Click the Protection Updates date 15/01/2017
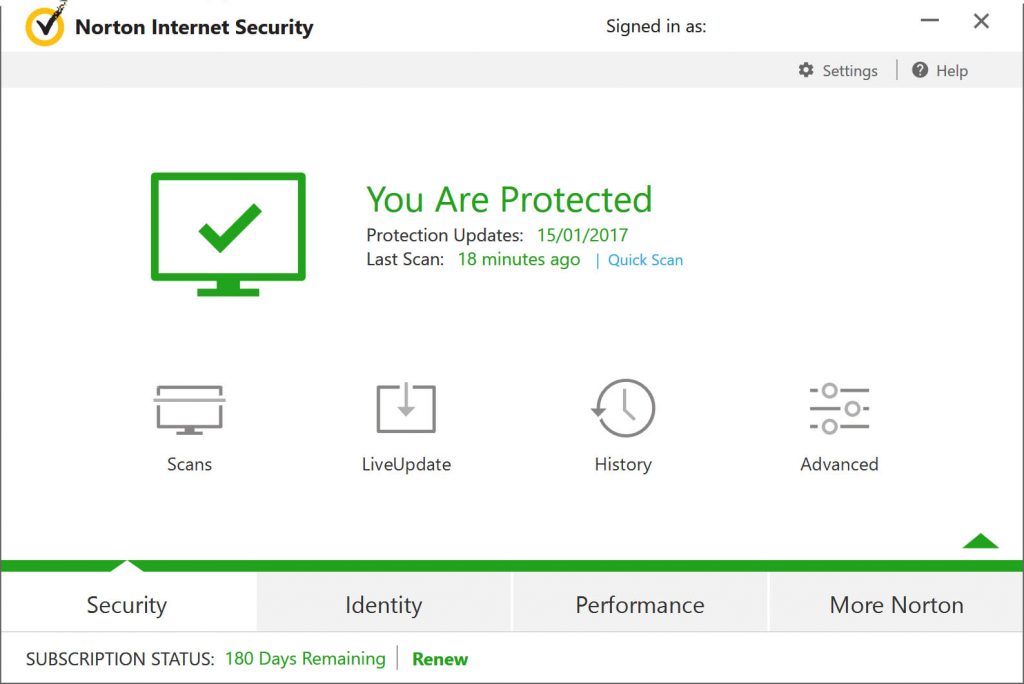 tap(583, 235)
